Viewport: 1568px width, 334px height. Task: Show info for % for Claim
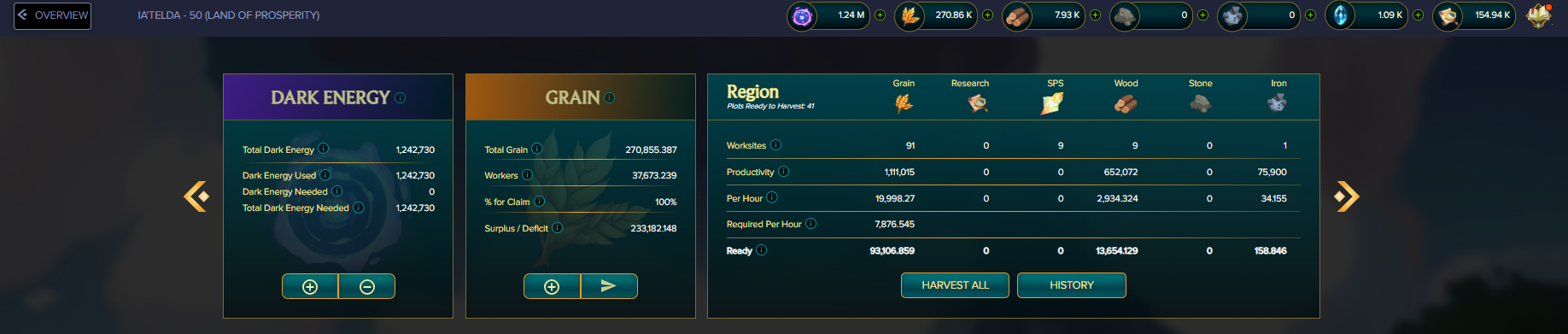539,202
